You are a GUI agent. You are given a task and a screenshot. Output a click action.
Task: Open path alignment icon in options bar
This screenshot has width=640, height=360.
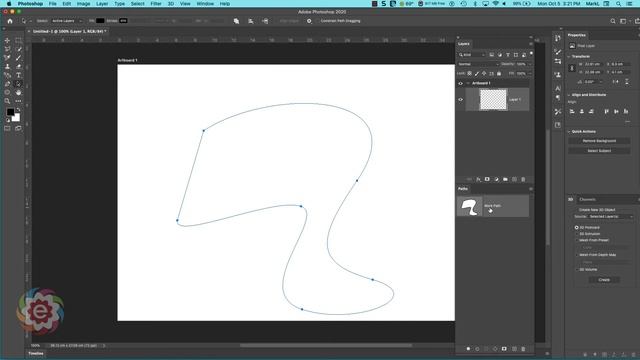click(x=251, y=21)
